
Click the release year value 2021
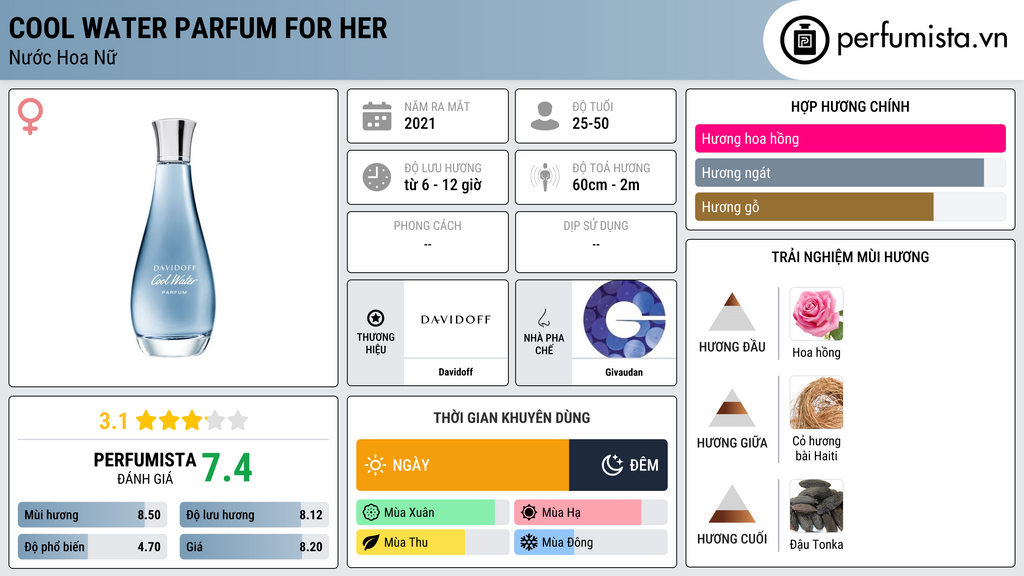(x=419, y=123)
